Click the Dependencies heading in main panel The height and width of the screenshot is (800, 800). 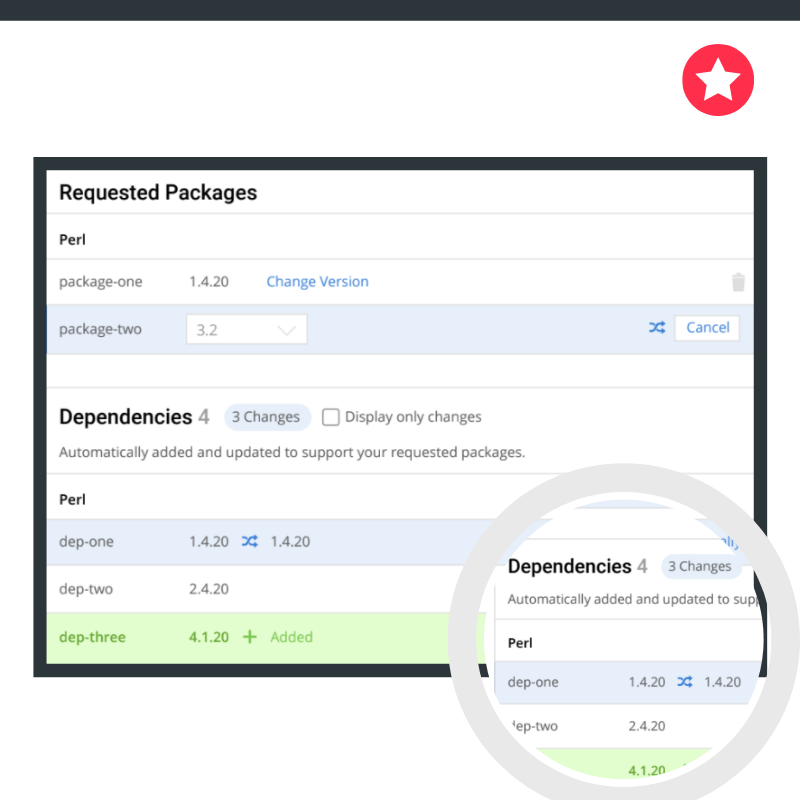click(x=126, y=417)
